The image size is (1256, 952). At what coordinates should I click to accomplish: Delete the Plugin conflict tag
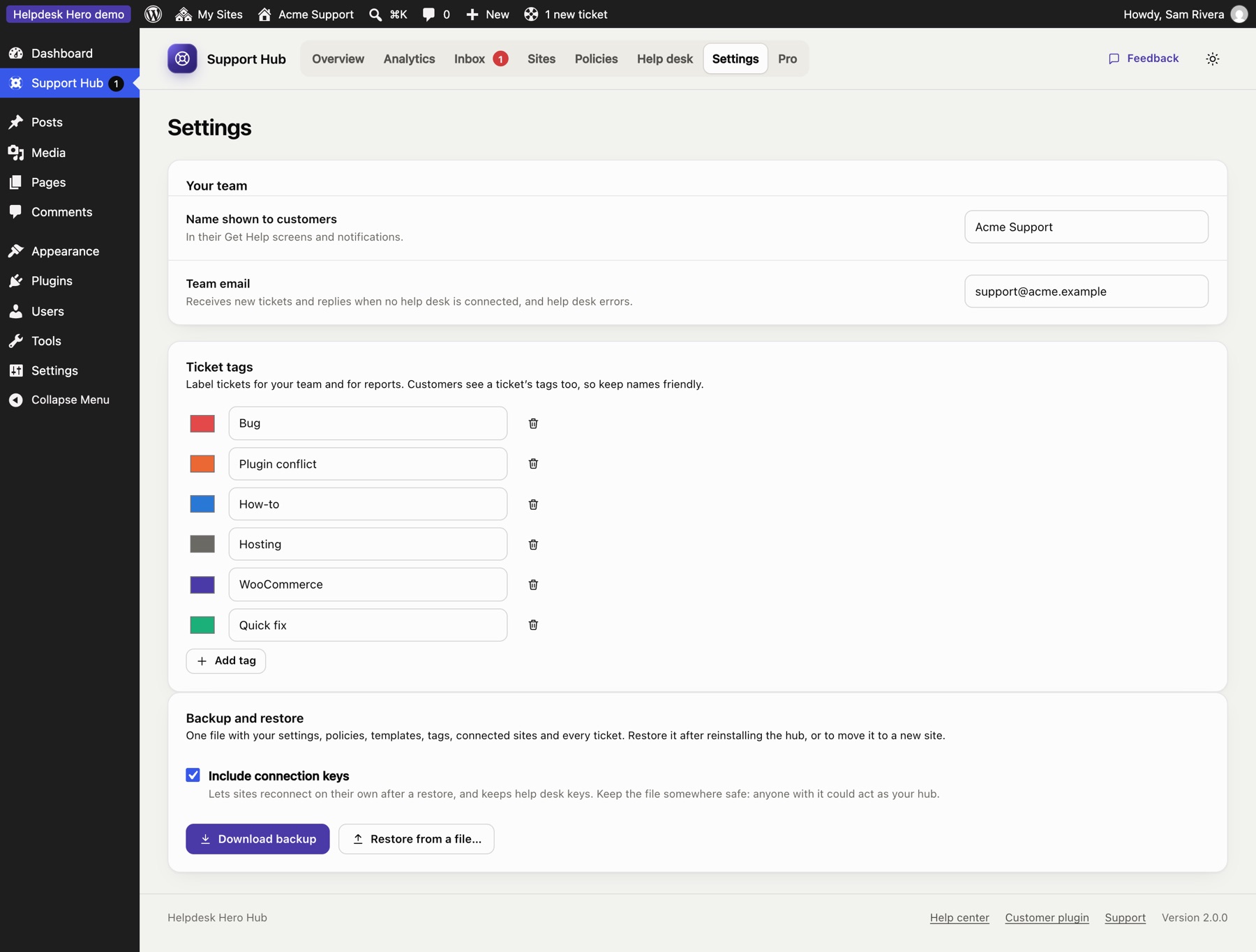click(x=533, y=464)
